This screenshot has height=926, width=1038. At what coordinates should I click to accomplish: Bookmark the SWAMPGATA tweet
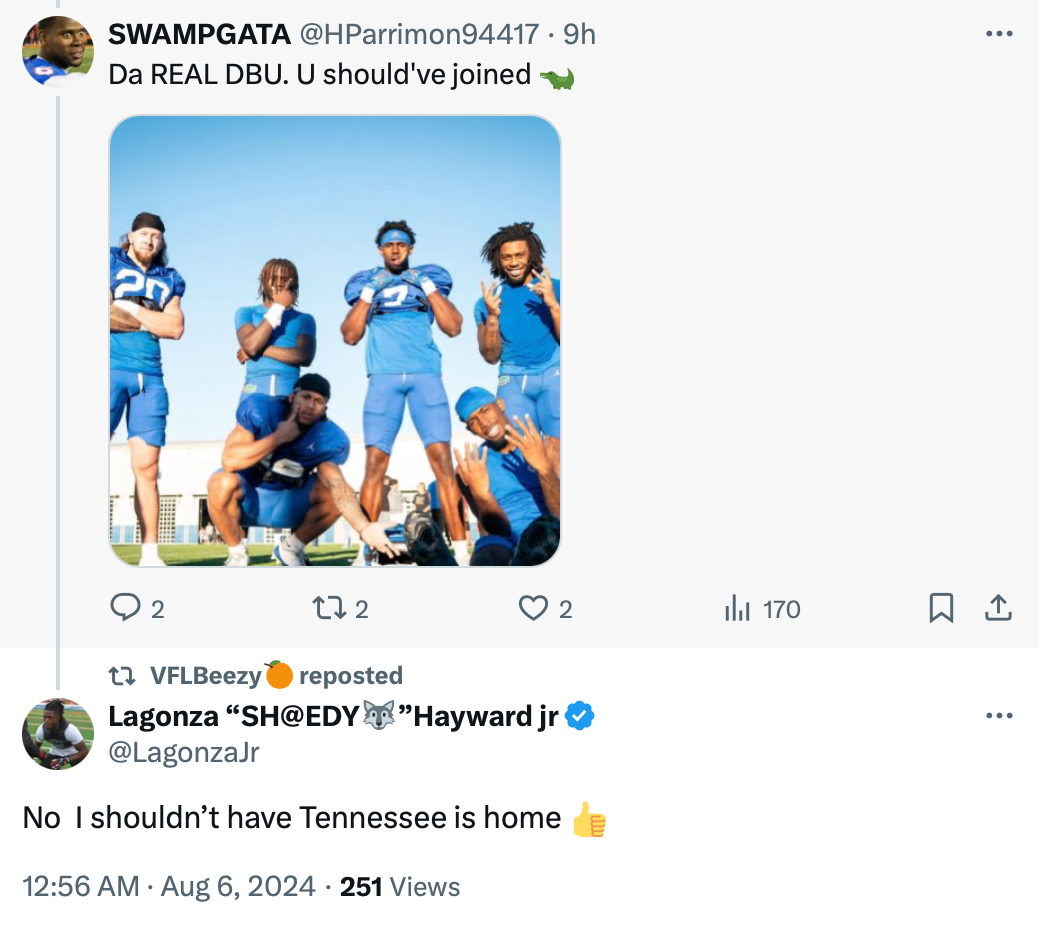pos(941,608)
